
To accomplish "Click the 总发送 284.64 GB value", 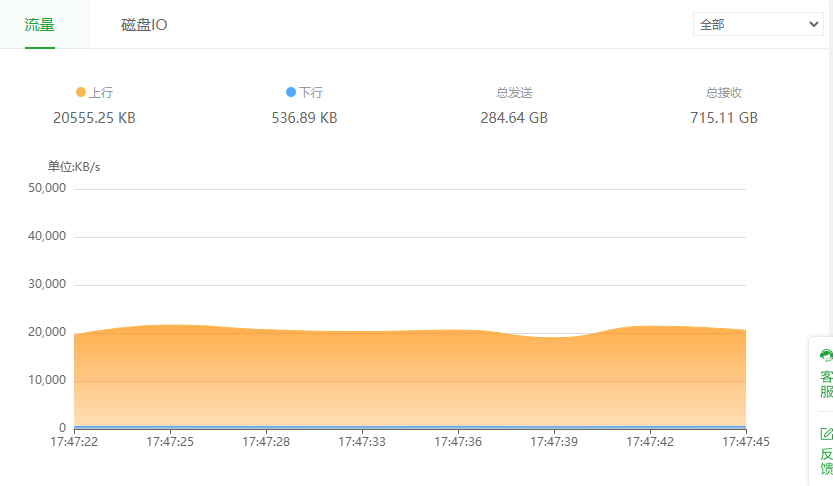I will [x=514, y=118].
